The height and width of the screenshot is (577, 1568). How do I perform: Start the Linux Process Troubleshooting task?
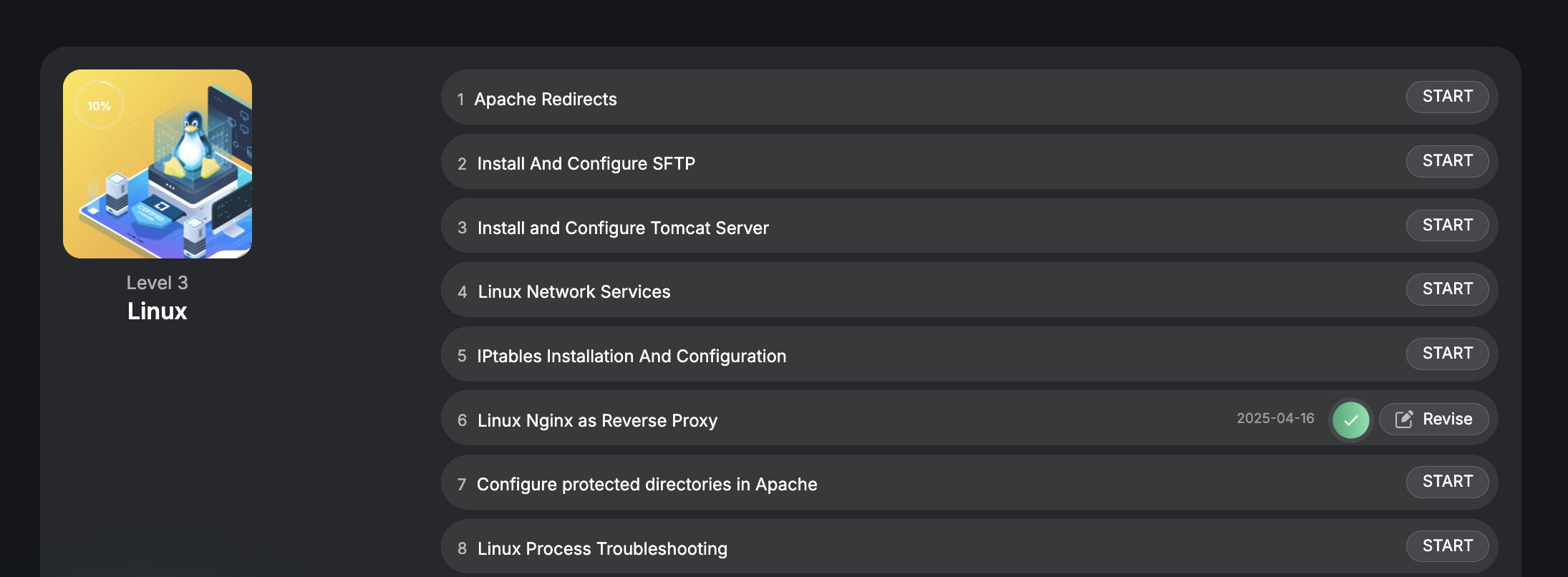[x=1447, y=546]
